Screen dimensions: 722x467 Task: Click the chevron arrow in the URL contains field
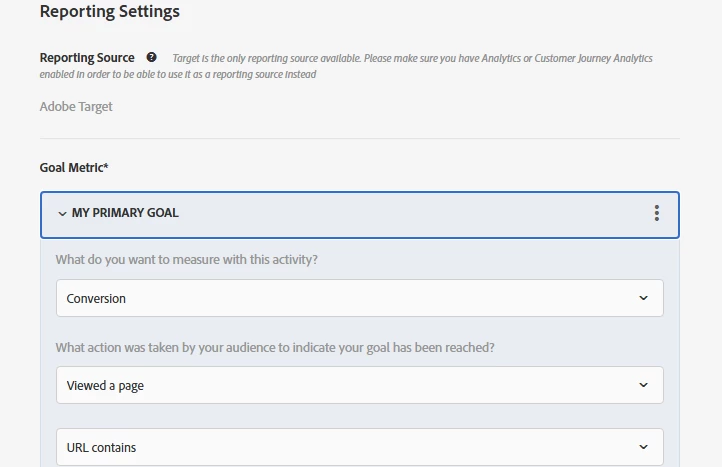[643, 447]
